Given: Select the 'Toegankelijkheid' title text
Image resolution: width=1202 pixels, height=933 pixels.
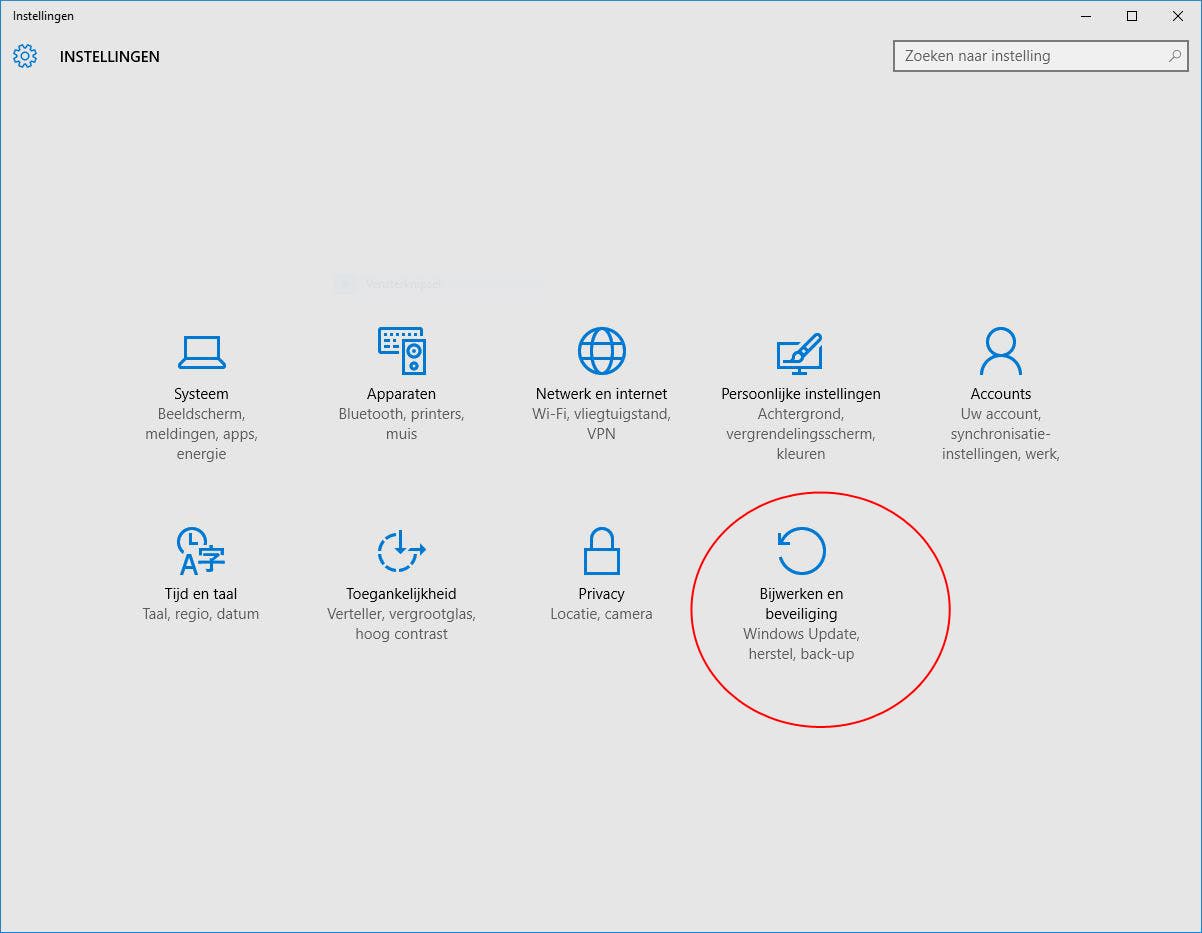Looking at the screenshot, I should [x=401, y=594].
